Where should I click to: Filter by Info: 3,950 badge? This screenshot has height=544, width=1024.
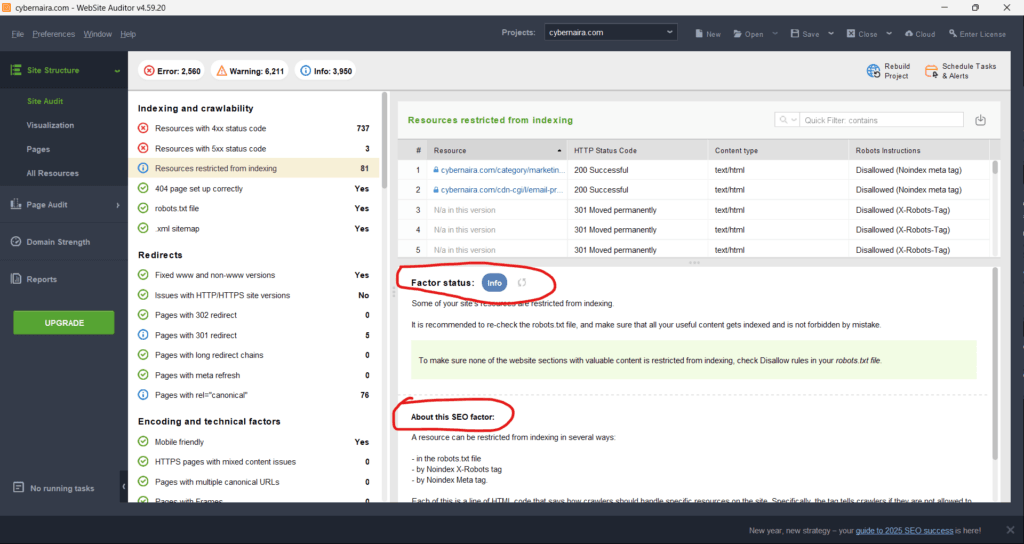click(x=325, y=71)
